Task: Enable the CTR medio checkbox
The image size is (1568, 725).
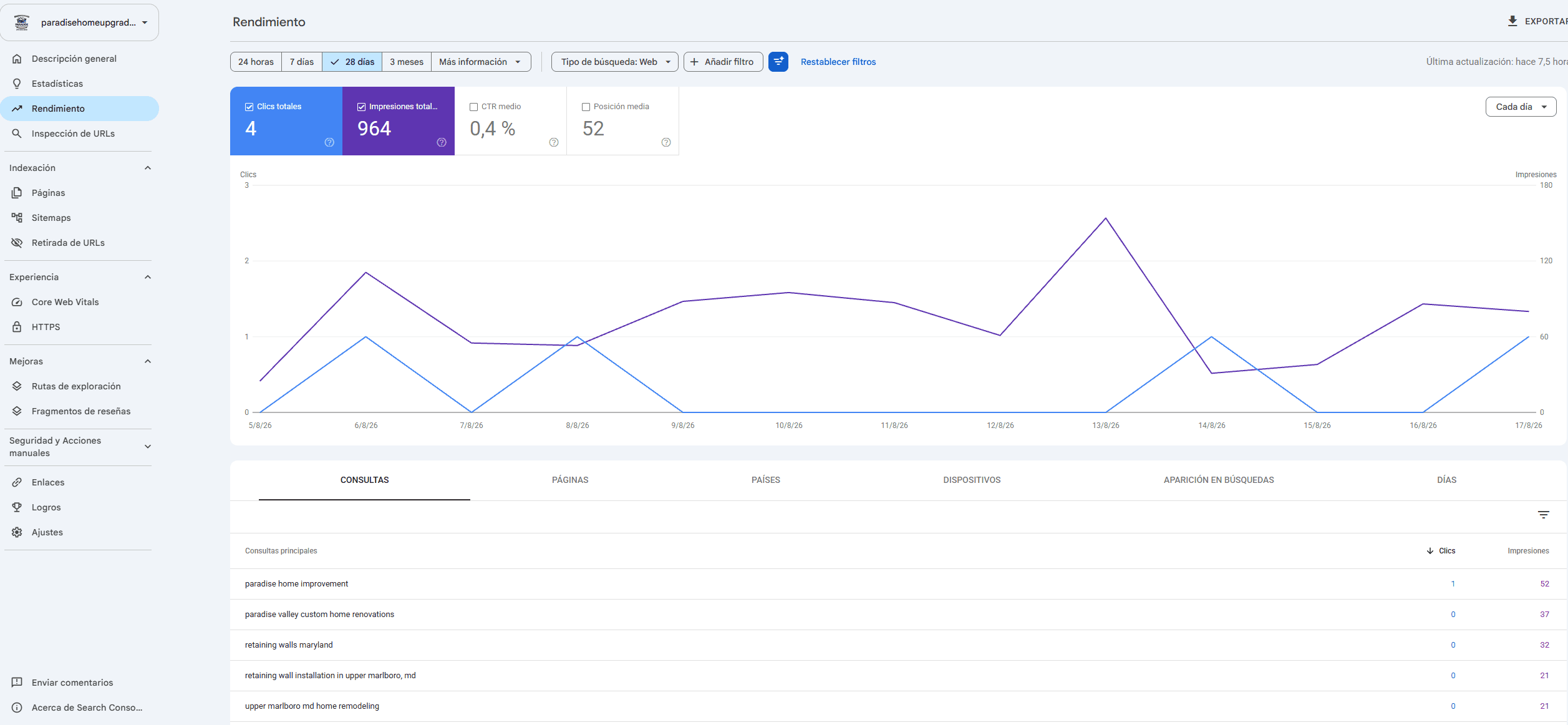Action: (473, 107)
